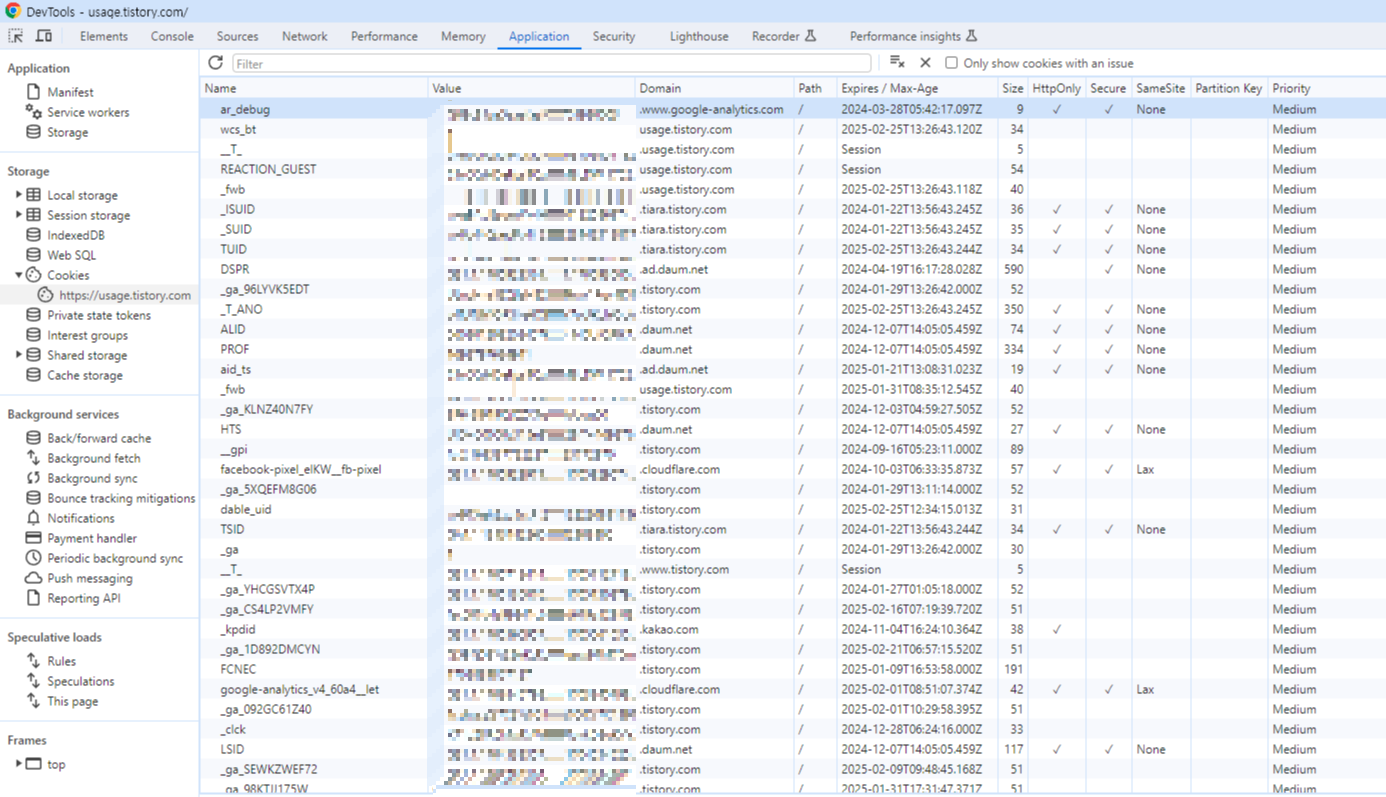1386x797 pixels.
Task: Open the Lighthouse tab
Action: (x=699, y=36)
